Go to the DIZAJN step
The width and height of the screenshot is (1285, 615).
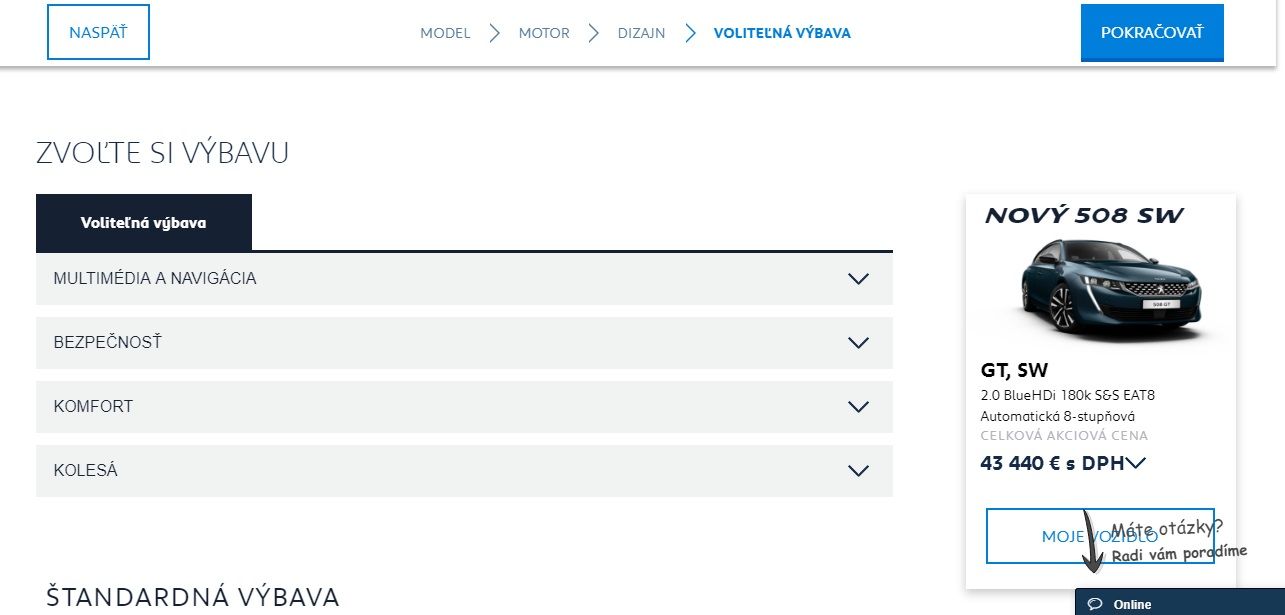coord(642,33)
